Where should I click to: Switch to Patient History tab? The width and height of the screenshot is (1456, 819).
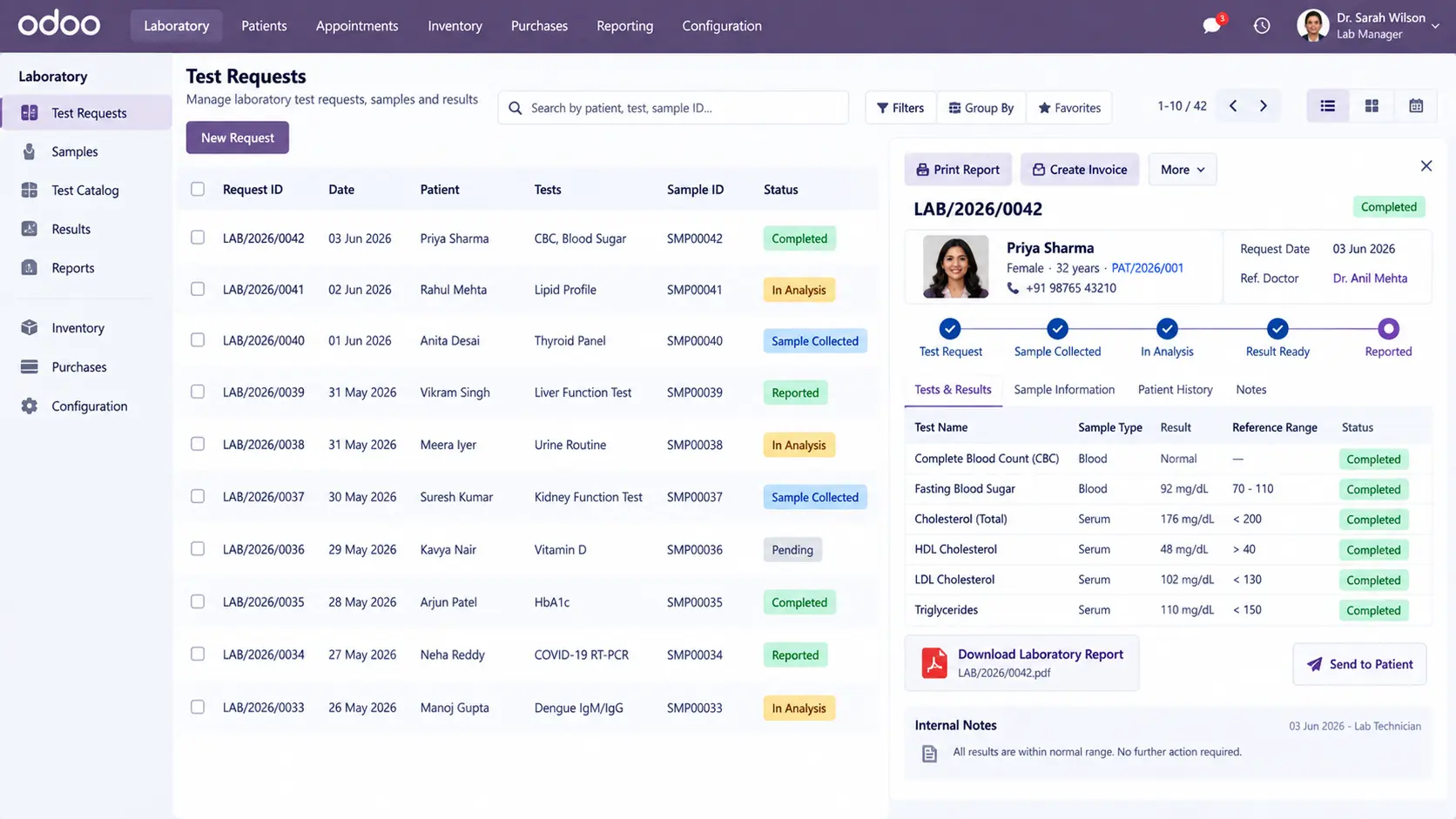tap(1175, 390)
